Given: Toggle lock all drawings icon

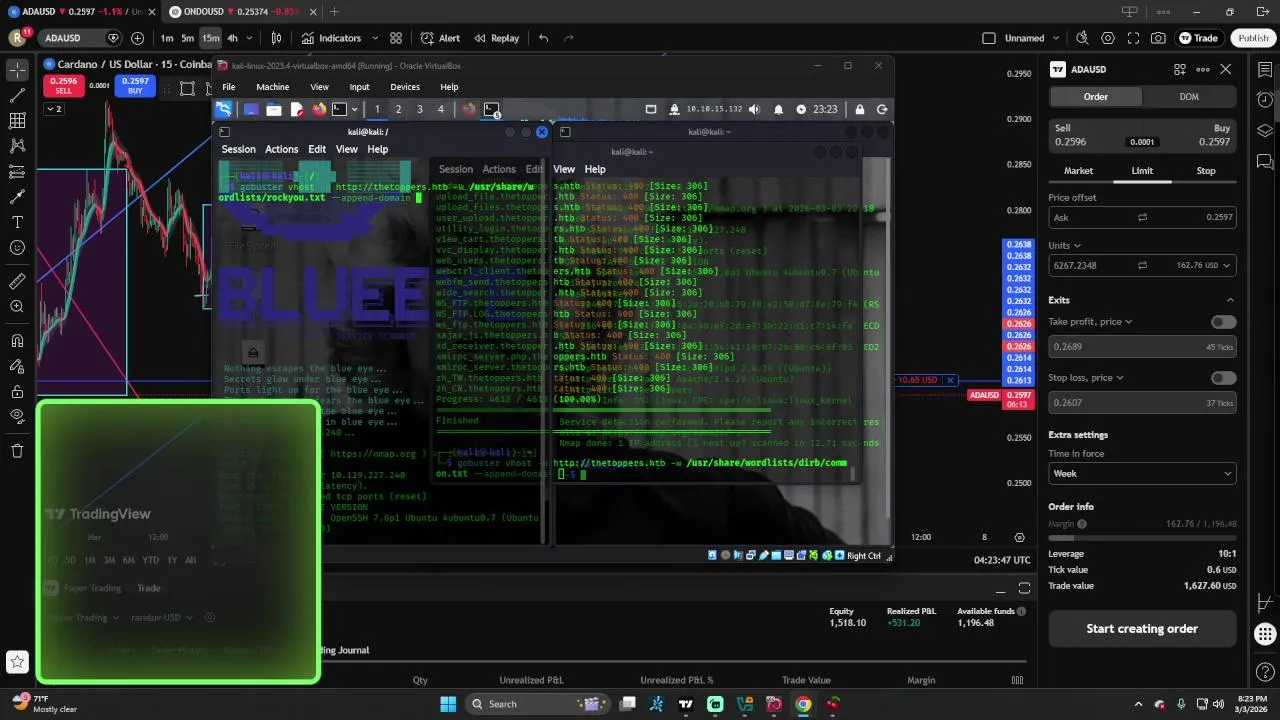Looking at the screenshot, I should (17, 392).
